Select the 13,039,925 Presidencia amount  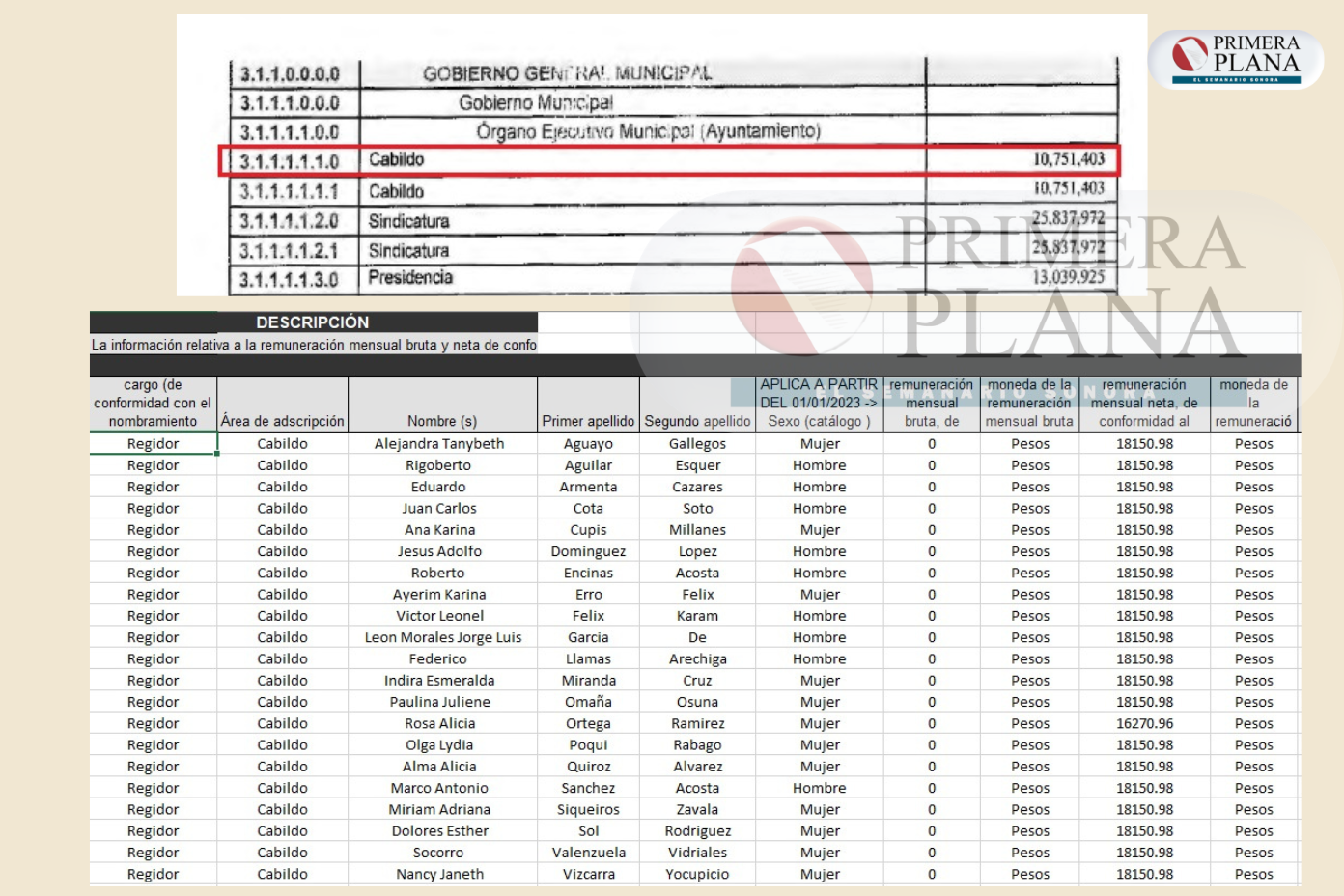click(1068, 278)
